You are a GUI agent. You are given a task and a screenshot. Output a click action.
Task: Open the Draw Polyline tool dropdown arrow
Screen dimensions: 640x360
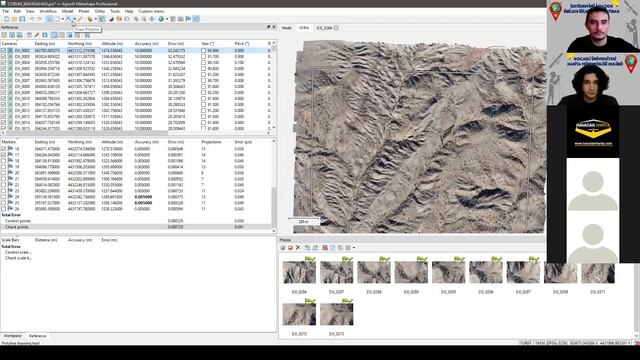pyautogui.click(x=74, y=19)
